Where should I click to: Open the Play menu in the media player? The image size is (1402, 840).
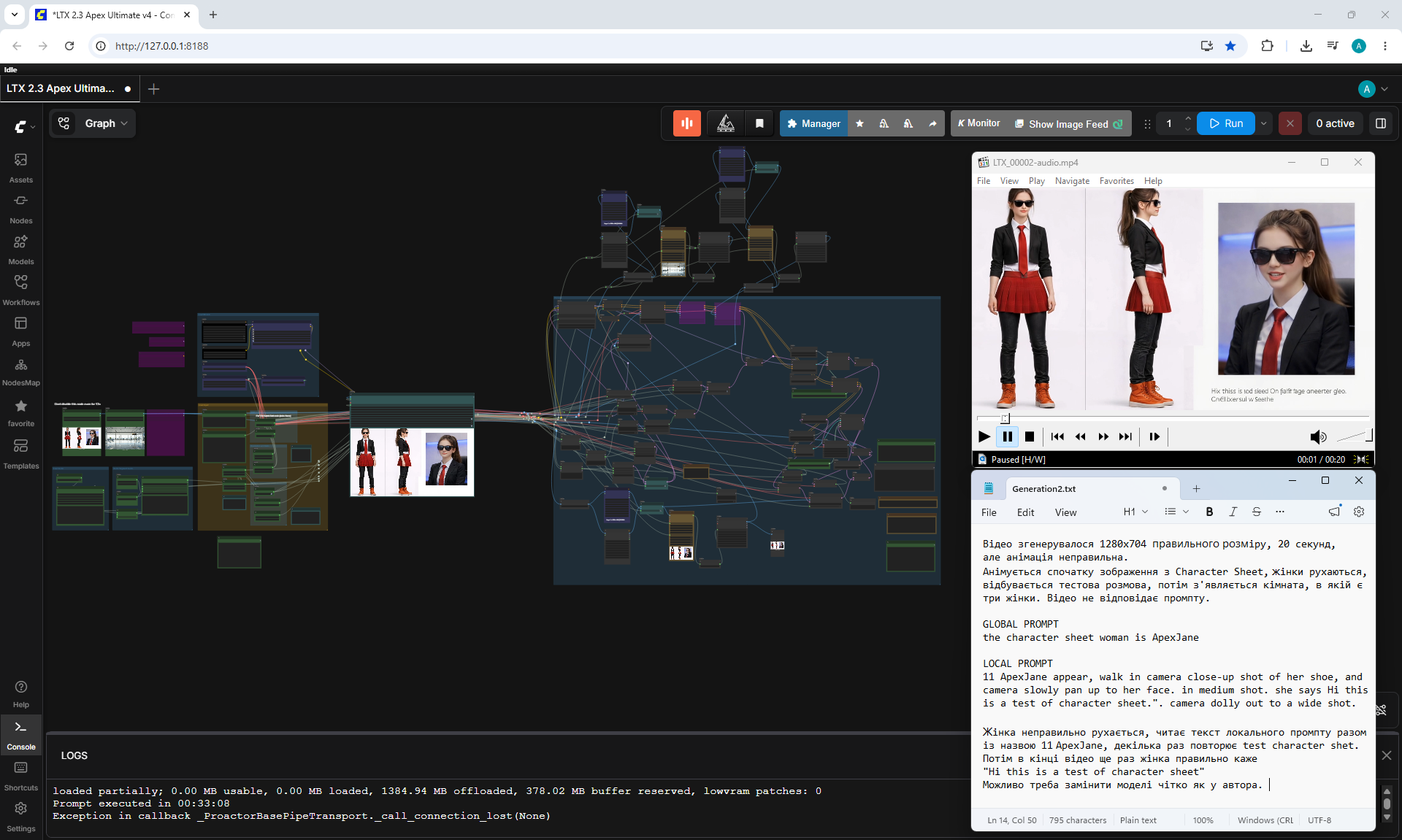[1036, 181]
